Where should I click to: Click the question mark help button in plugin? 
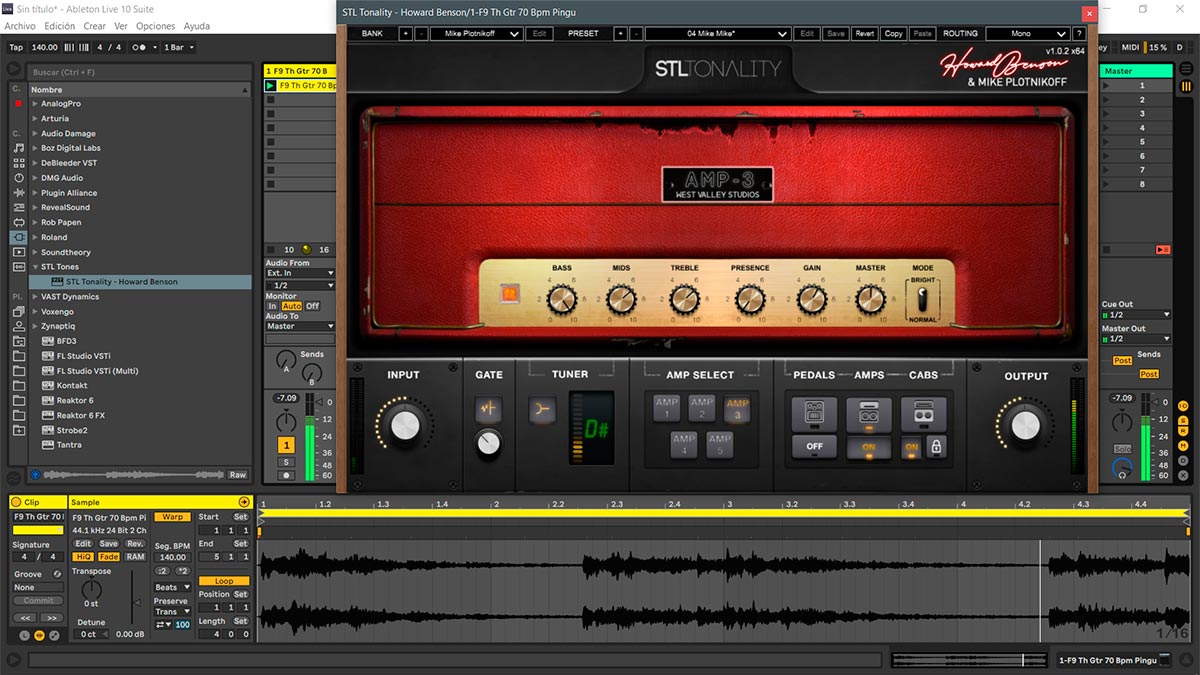pyautogui.click(x=1078, y=33)
